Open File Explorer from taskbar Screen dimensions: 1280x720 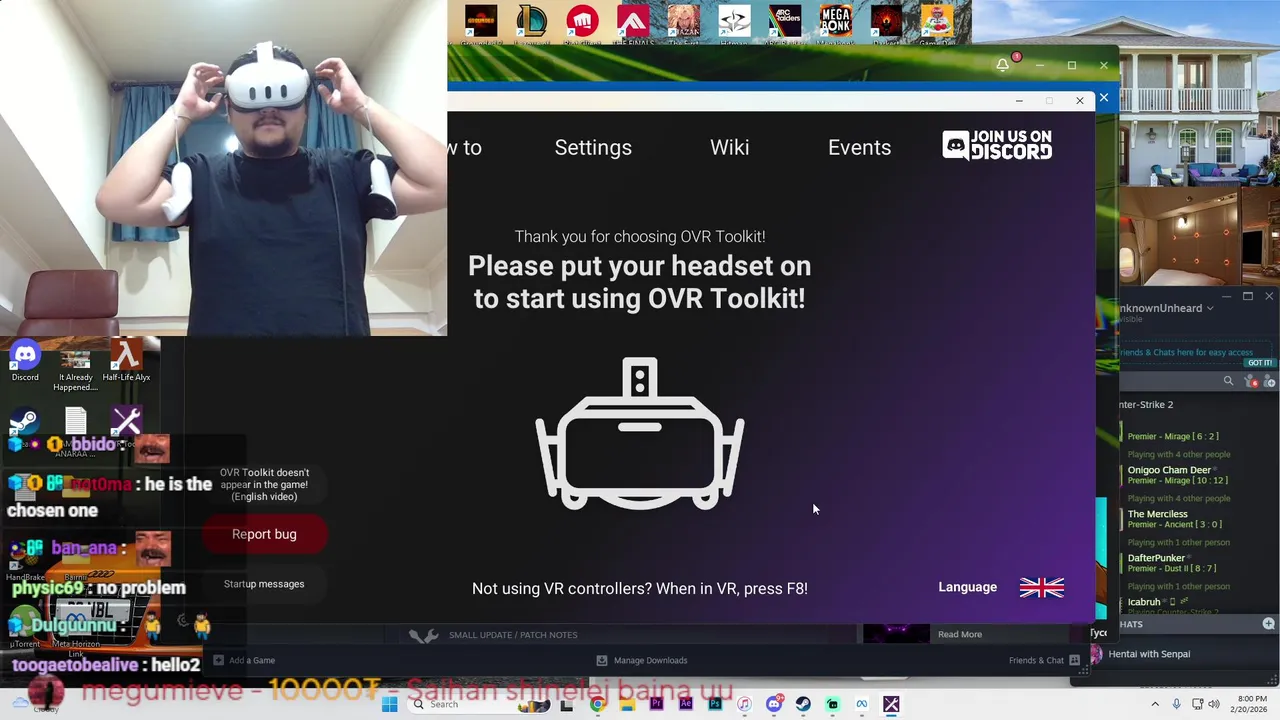[627, 704]
